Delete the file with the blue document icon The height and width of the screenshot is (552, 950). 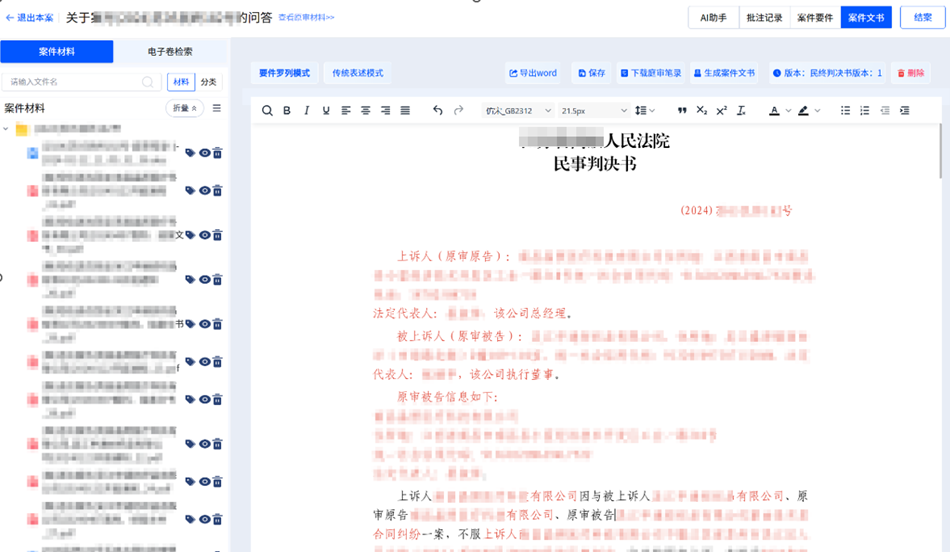tap(218, 153)
